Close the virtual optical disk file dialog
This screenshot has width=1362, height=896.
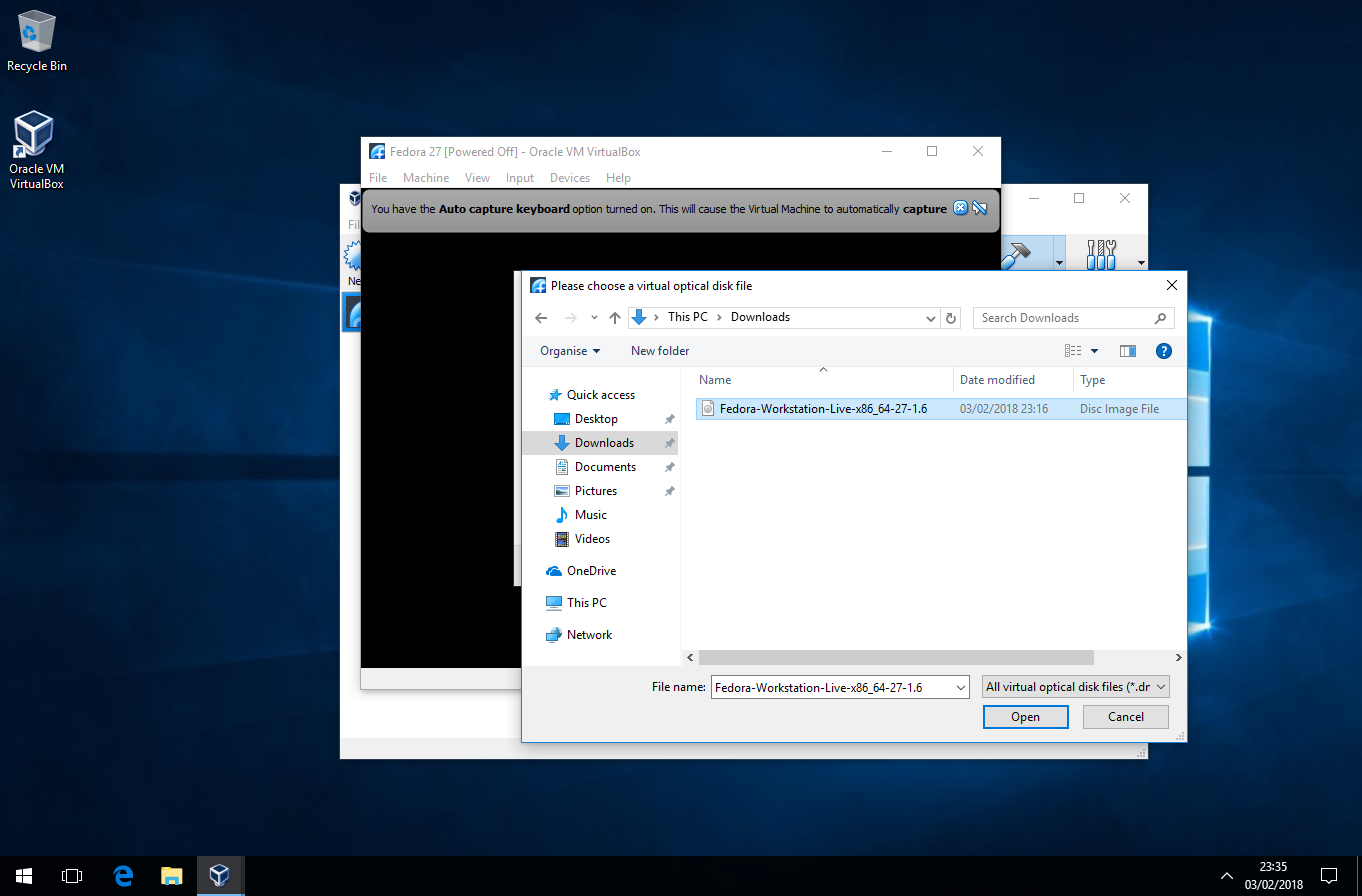1171,285
